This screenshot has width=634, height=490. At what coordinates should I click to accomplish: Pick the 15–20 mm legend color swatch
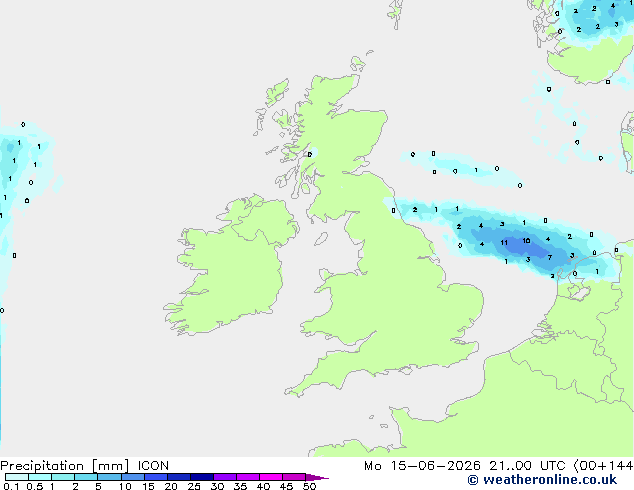coord(156,477)
